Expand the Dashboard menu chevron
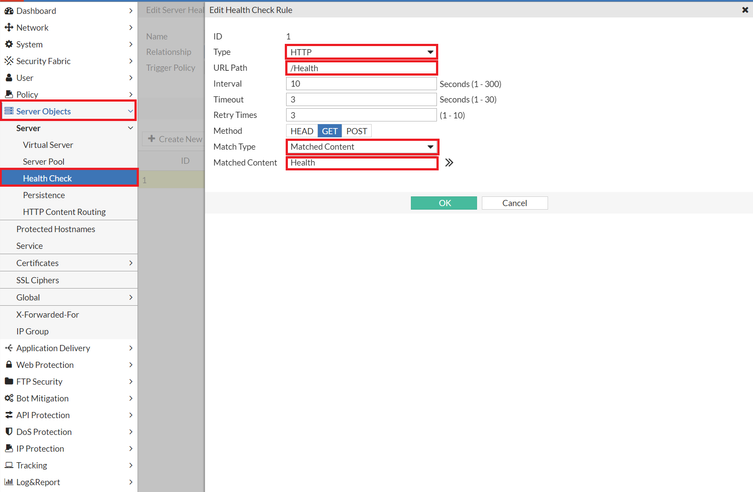 131,11
